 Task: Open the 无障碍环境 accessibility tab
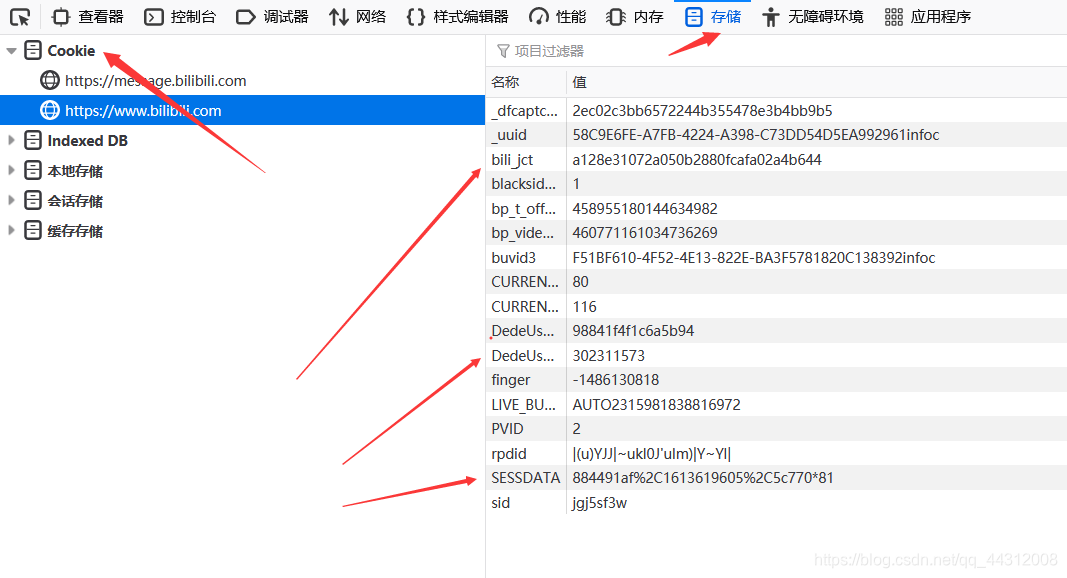coord(812,16)
